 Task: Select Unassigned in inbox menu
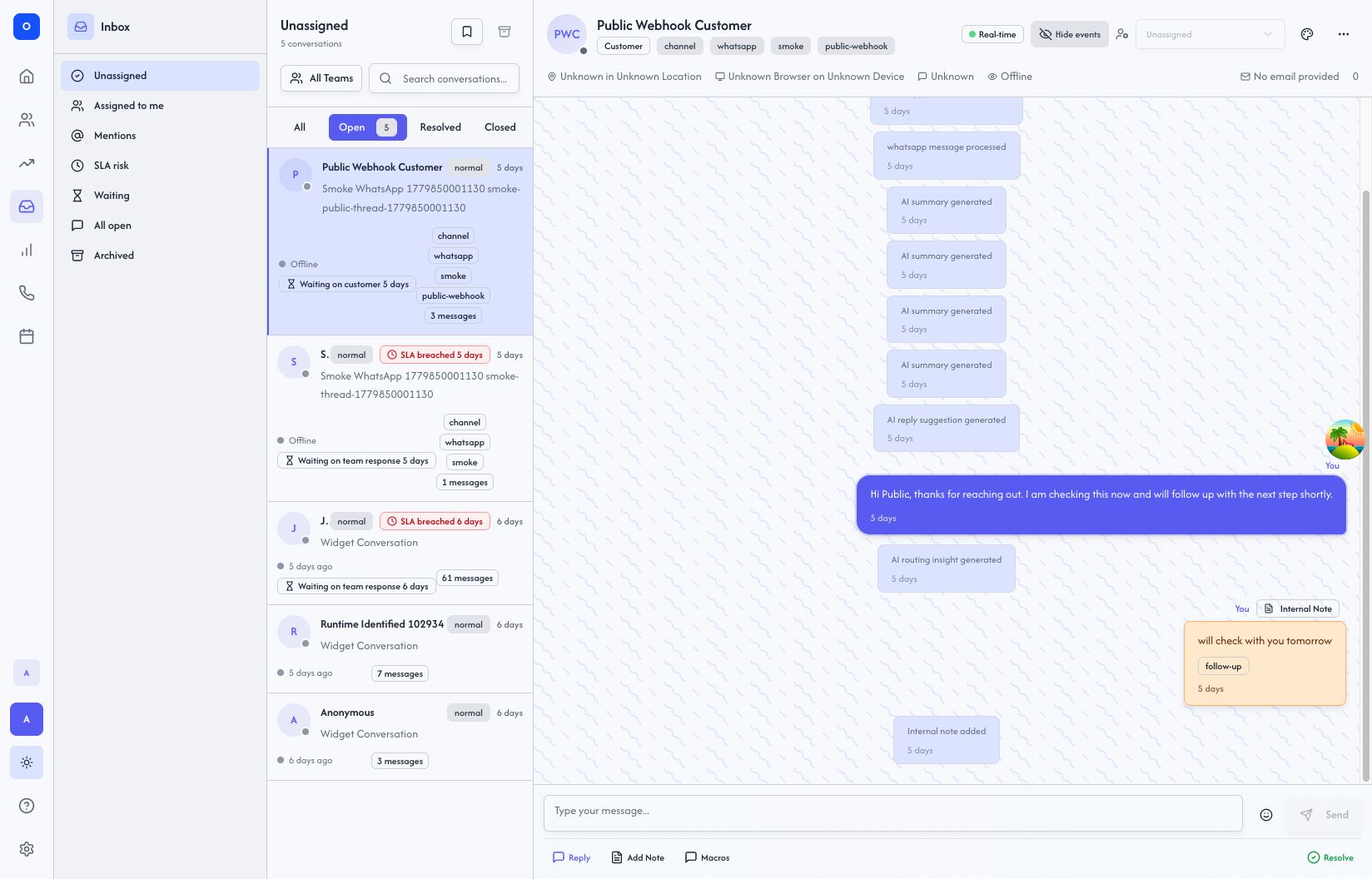pyautogui.click(x=160, y=76)
